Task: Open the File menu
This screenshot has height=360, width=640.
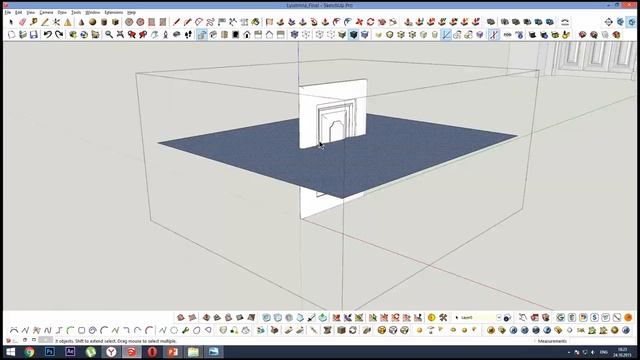Action: [8, 13]
